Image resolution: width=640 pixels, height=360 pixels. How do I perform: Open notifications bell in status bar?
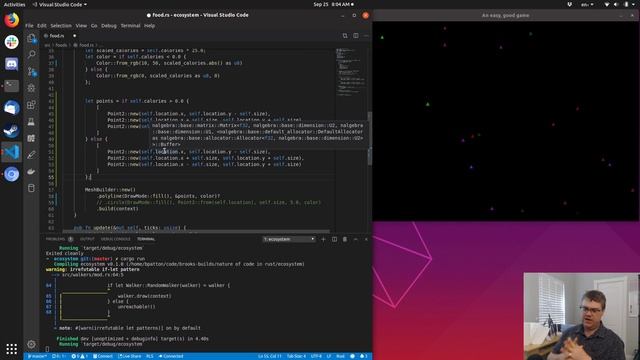tap(363, 356)
